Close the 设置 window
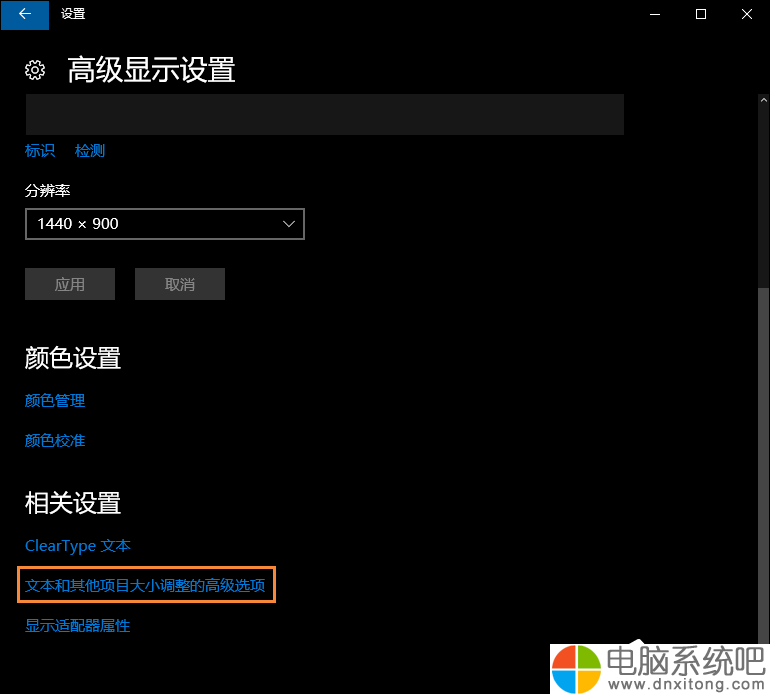Screen dimensions: 770x694 tap(747, 14)
